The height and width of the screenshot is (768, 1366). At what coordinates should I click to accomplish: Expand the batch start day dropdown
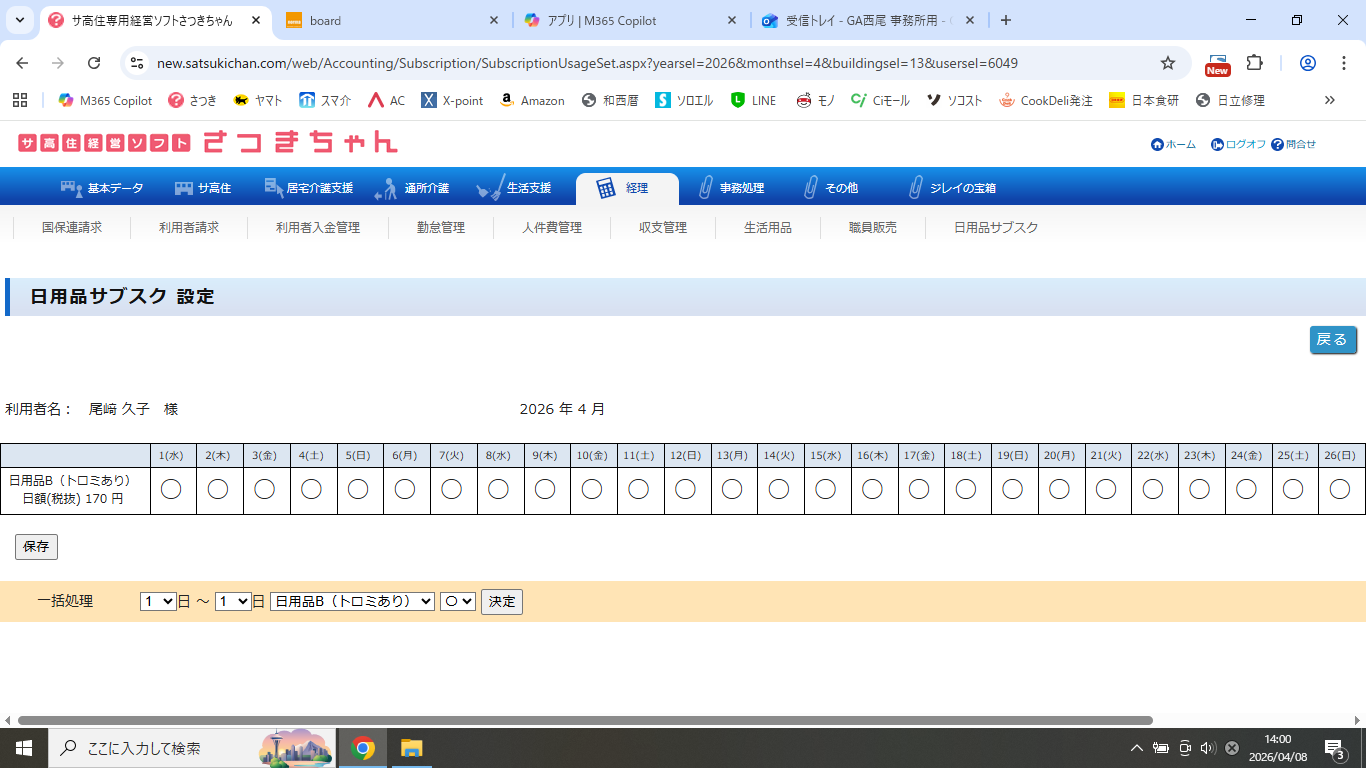(158, 601)
